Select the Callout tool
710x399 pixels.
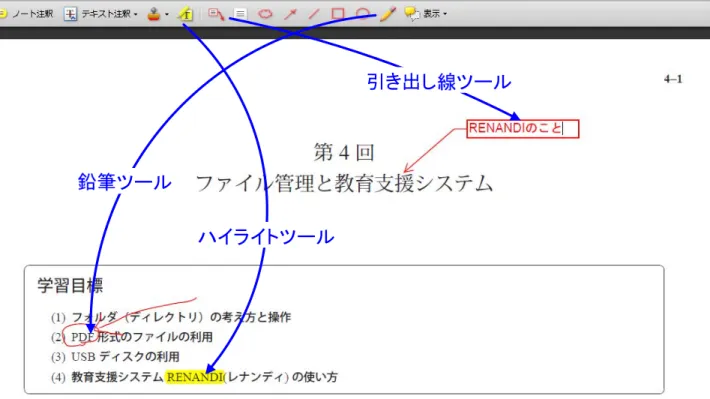[216, 14]
